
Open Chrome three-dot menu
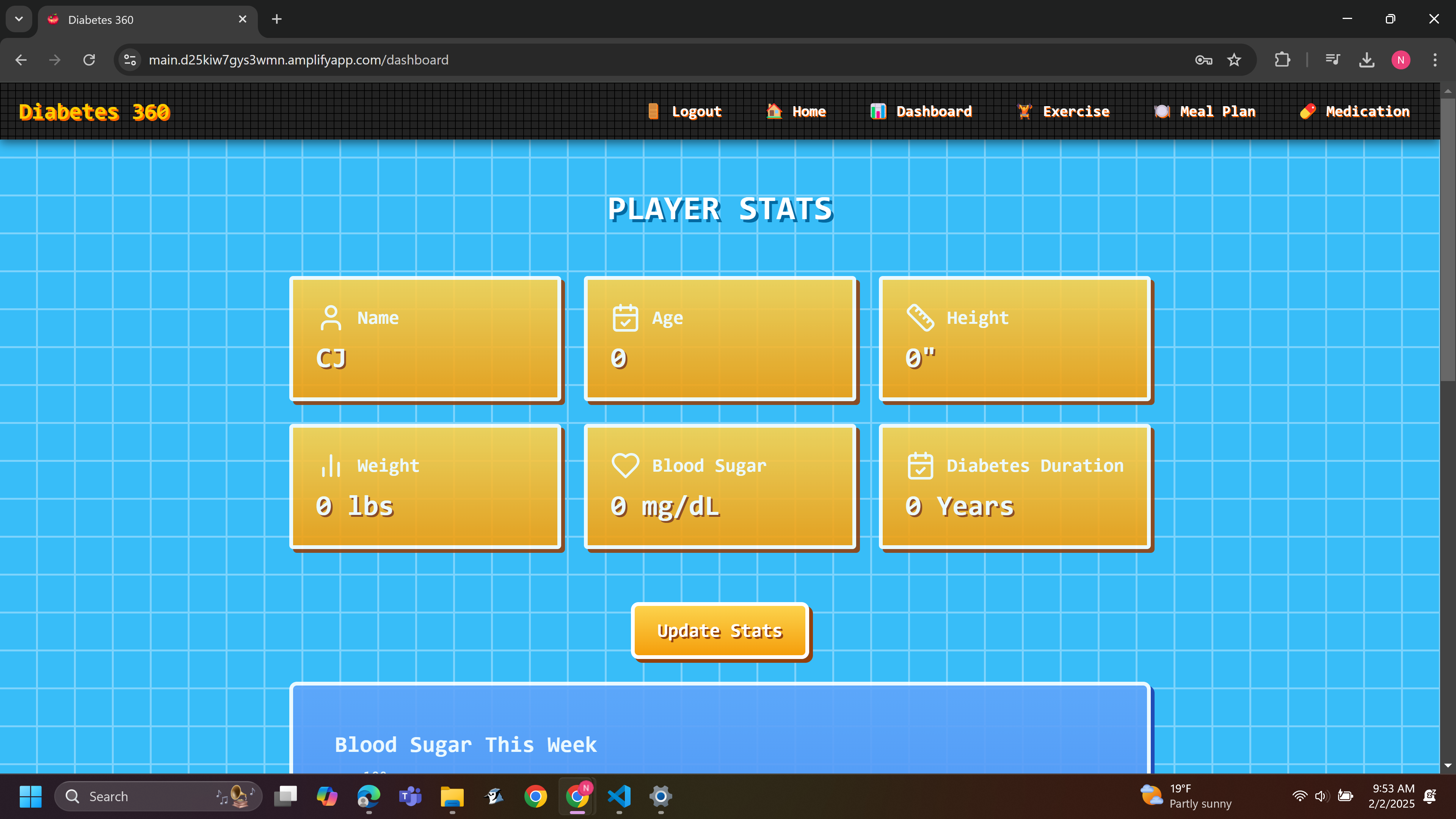click(1434, 60)
